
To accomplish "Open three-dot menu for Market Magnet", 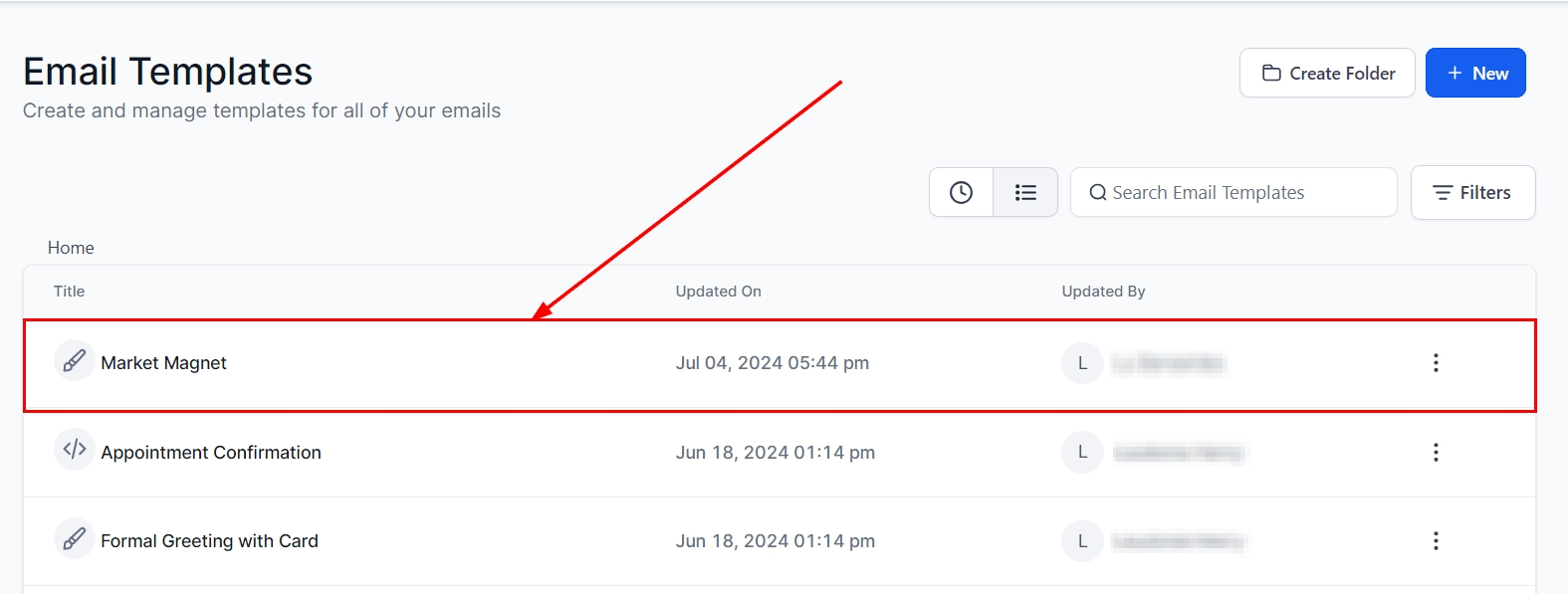I will [1435, 363].
